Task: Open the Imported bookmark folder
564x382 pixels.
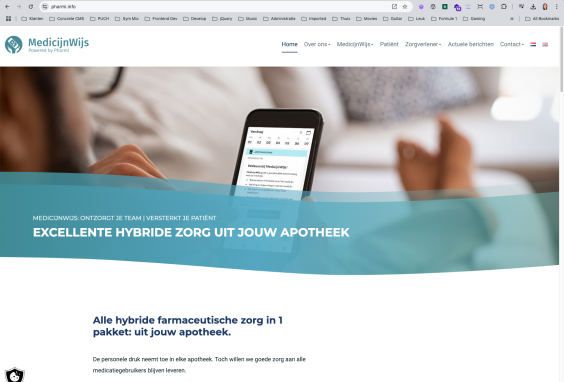Action: (314, 18)
